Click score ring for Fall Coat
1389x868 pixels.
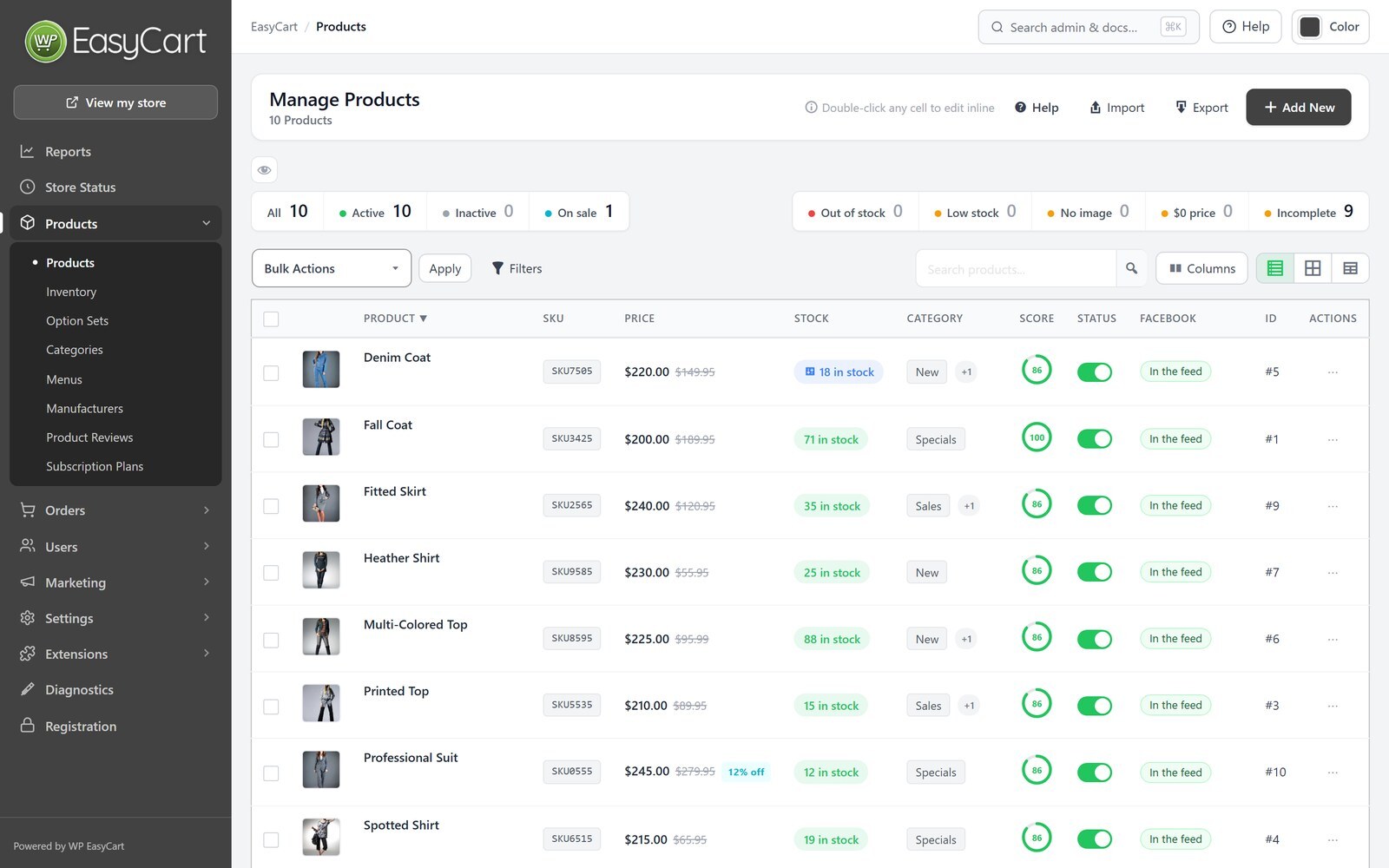(1037, 437)
